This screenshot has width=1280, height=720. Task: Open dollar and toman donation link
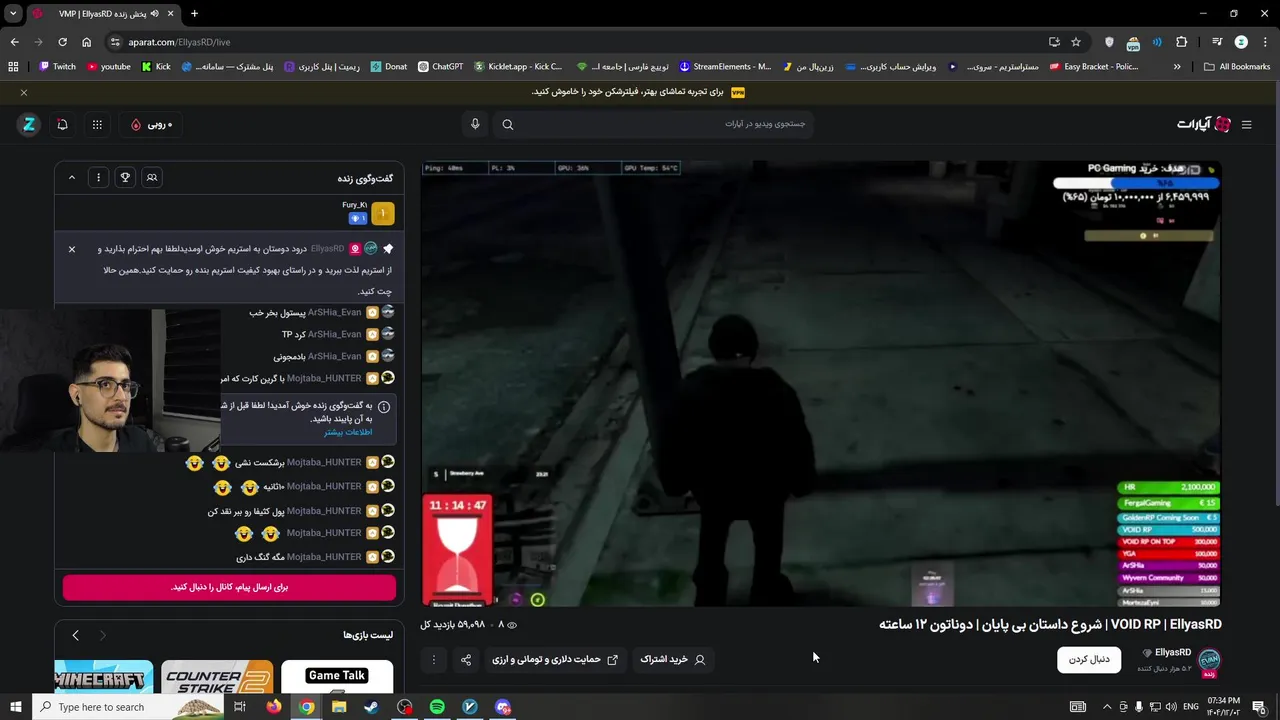[x=555, y=659]
